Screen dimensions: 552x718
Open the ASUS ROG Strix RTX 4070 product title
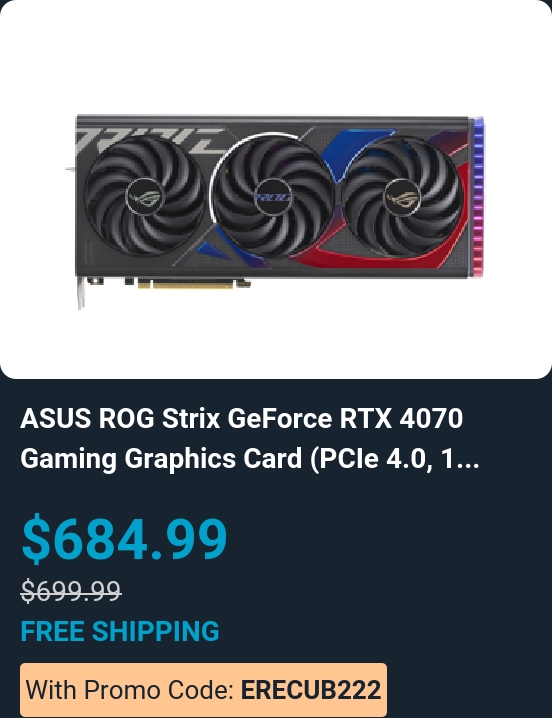250,438
